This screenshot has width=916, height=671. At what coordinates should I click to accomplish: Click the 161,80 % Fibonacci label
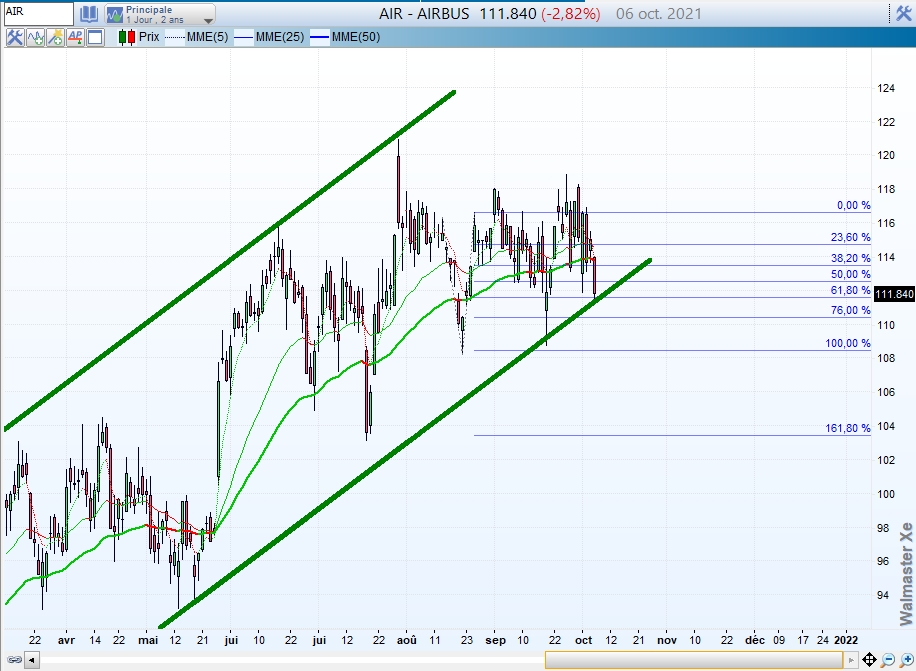(848, 429)
